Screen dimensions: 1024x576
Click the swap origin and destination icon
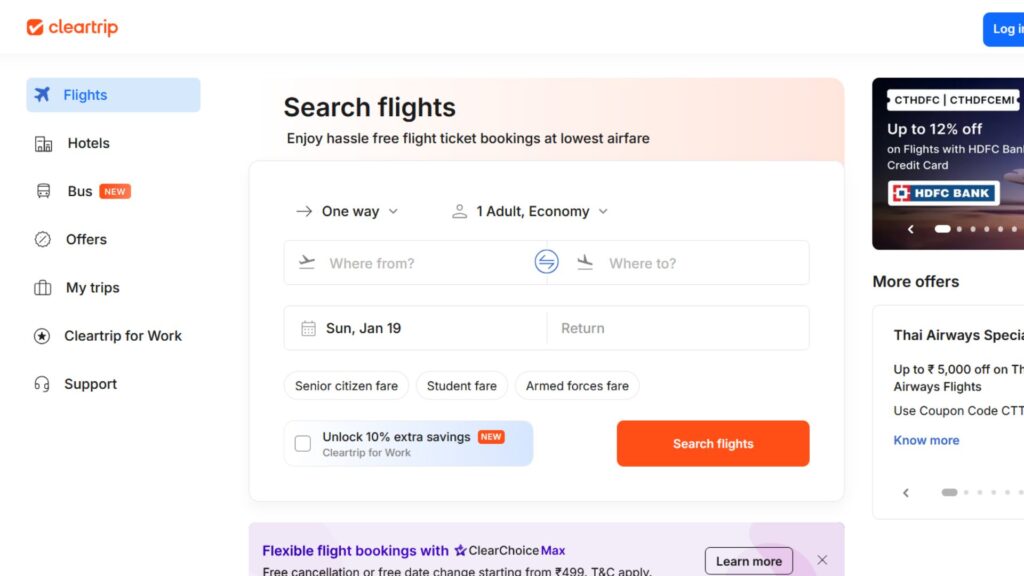(546, 262)
